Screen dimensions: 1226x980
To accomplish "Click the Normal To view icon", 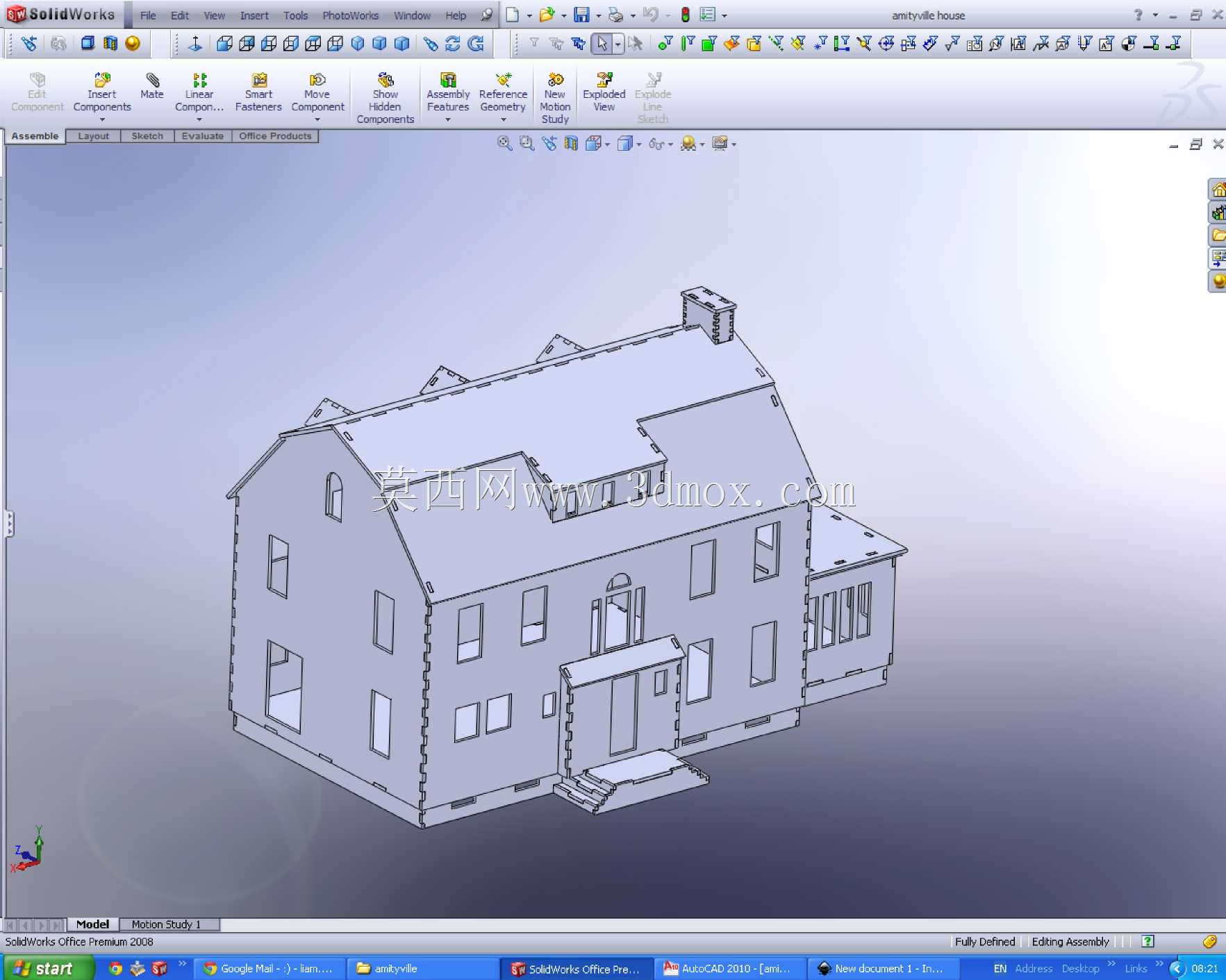I will click(195, 44).
